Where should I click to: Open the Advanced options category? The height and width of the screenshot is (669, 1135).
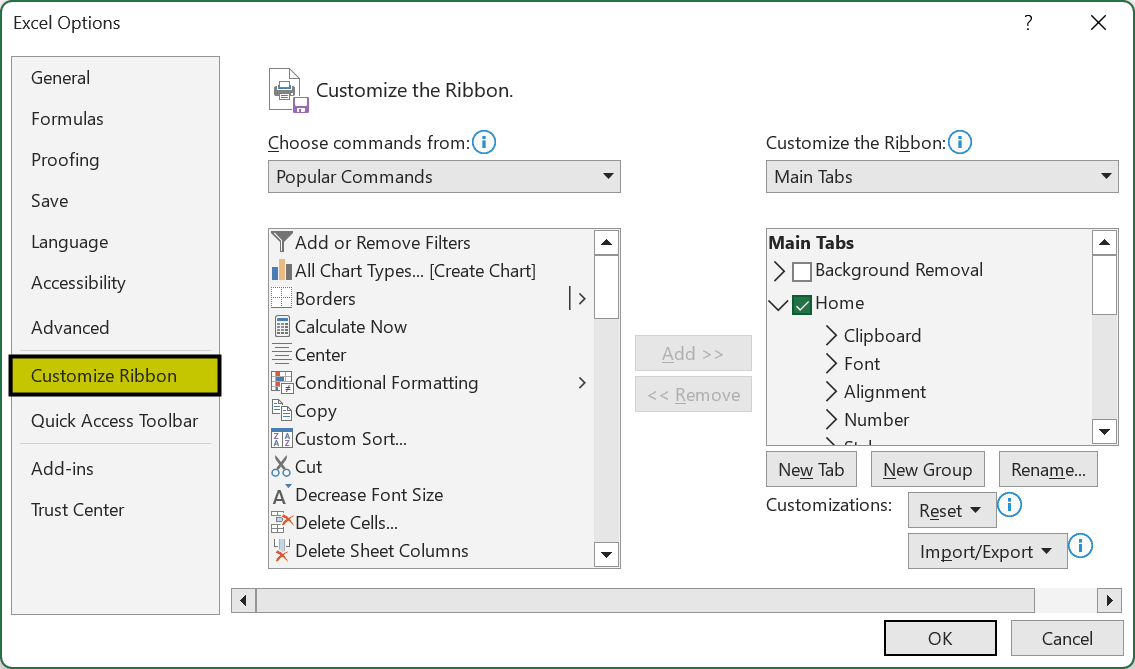coord(115,327)
